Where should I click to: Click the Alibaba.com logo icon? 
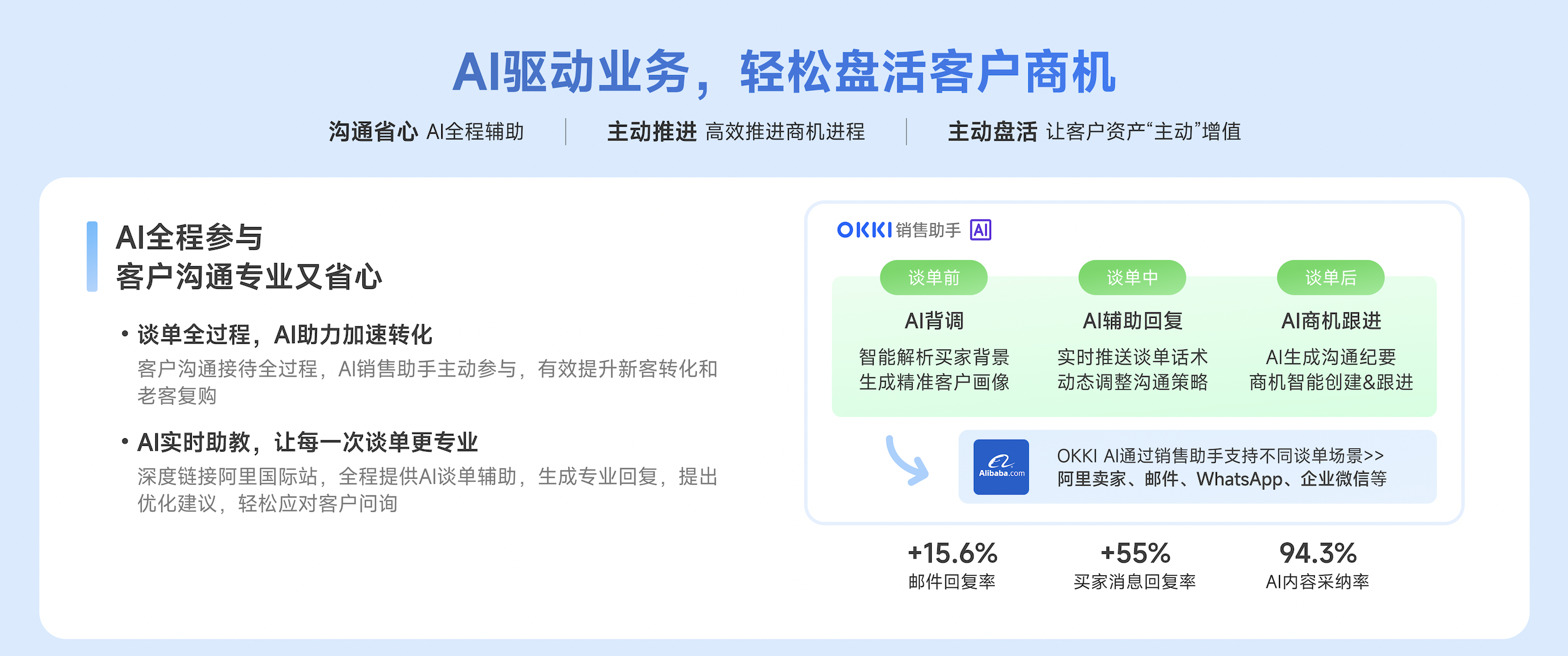pos(1001,467)
